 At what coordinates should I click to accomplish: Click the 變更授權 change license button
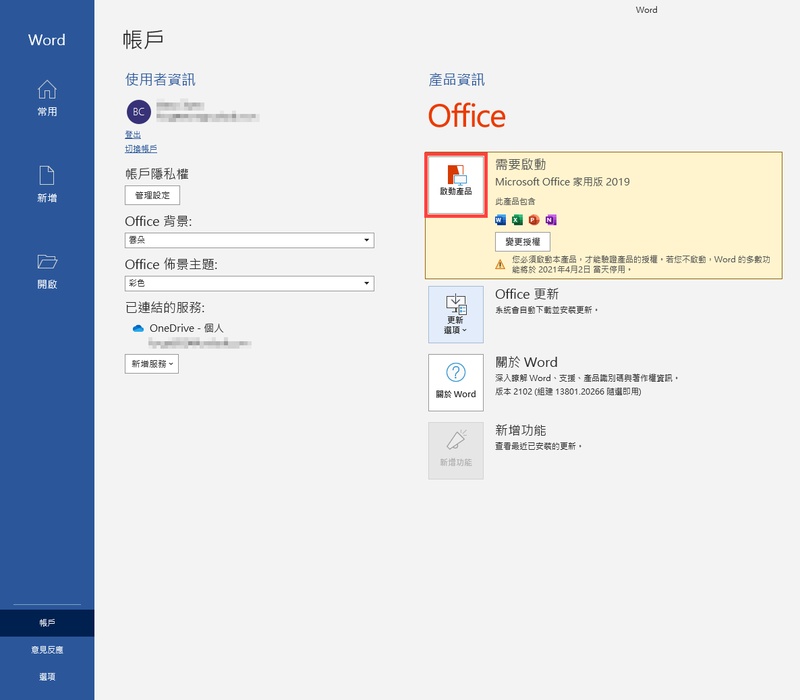522,242
